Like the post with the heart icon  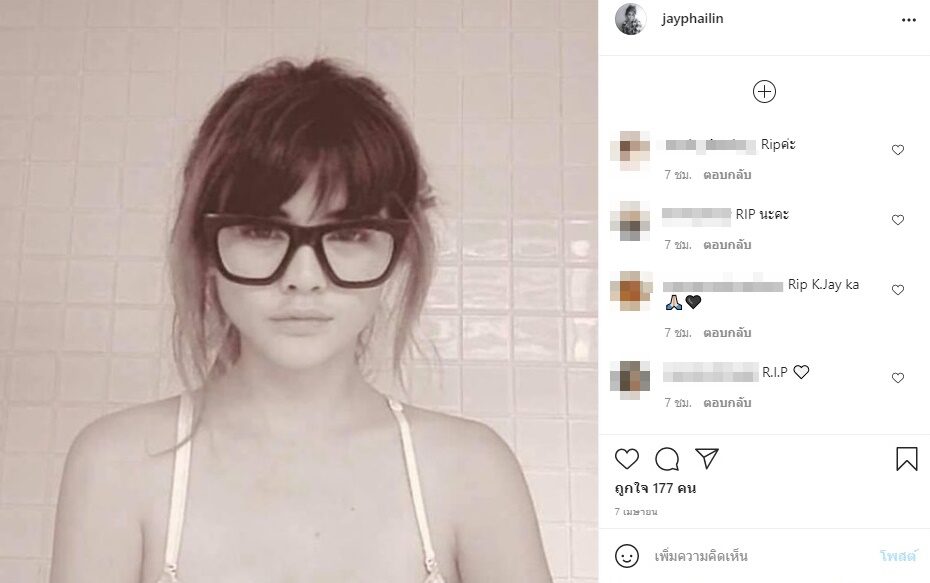(626, 458)
